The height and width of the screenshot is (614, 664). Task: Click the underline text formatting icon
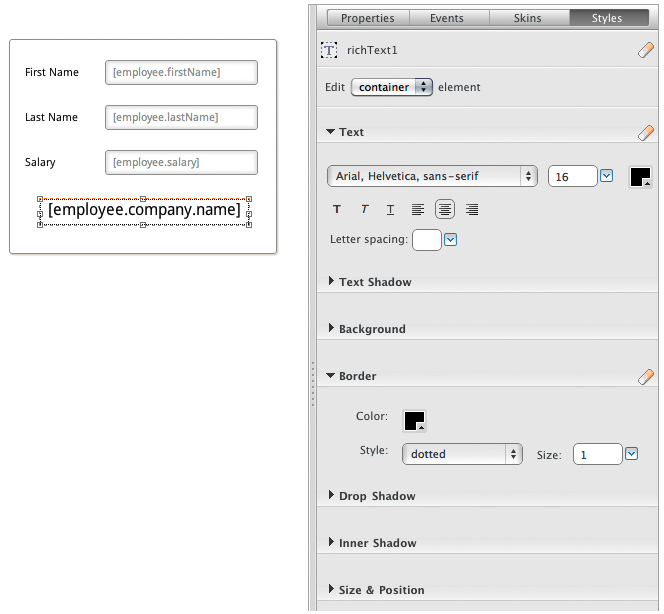(x=390, y=210)
